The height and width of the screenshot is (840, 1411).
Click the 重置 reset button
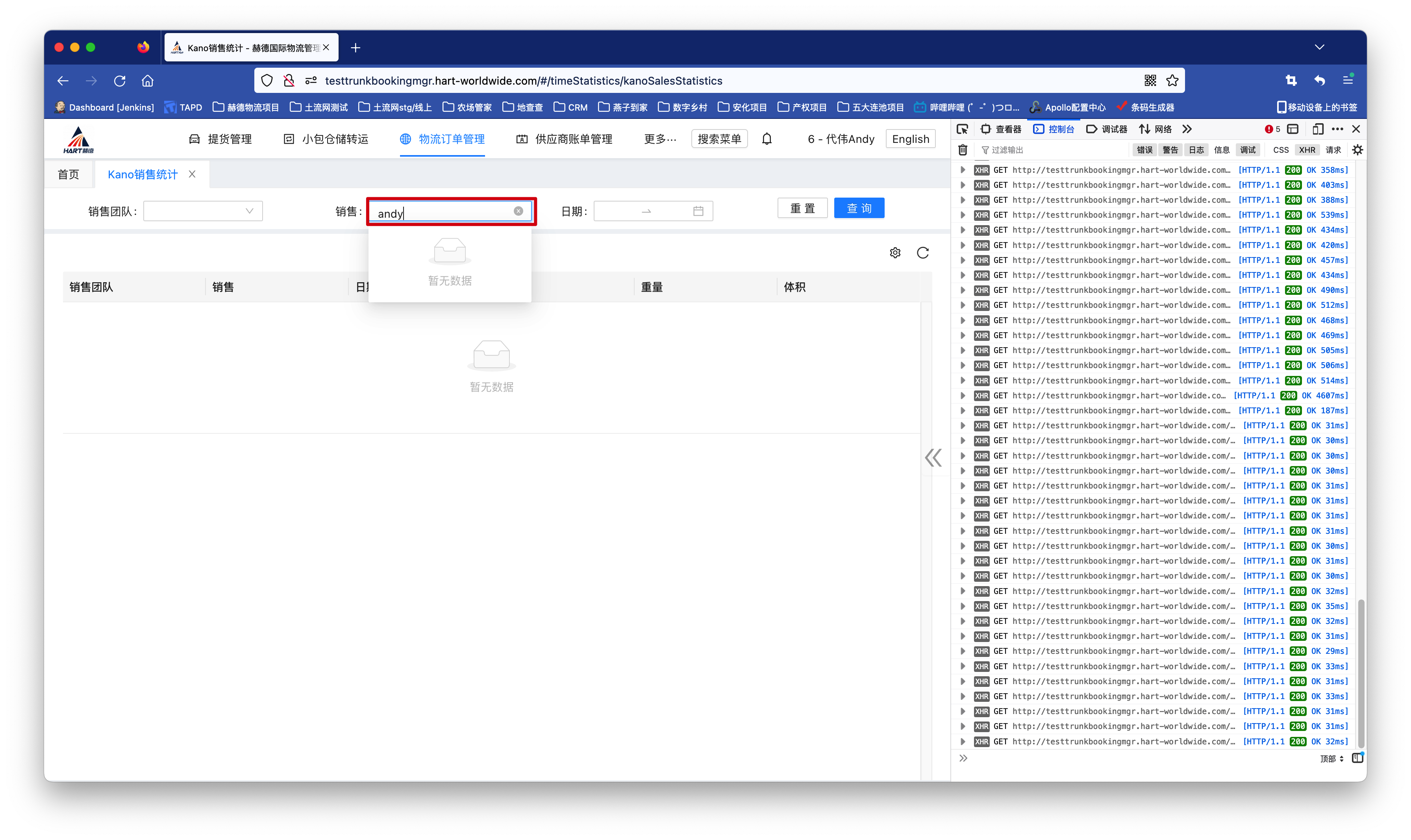[802, 208]
